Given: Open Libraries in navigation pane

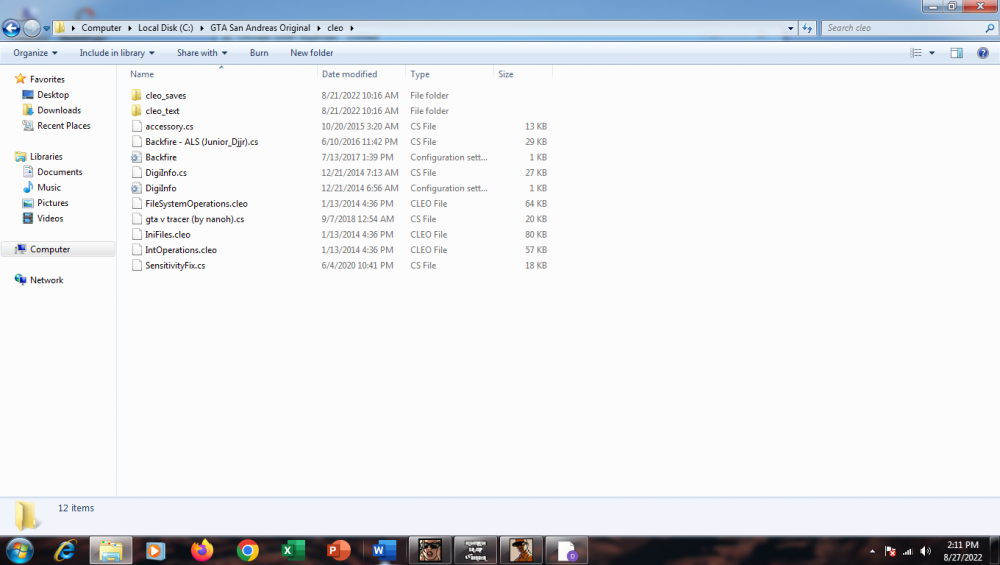Looking at the screenshot, I should tap(46, 156).
